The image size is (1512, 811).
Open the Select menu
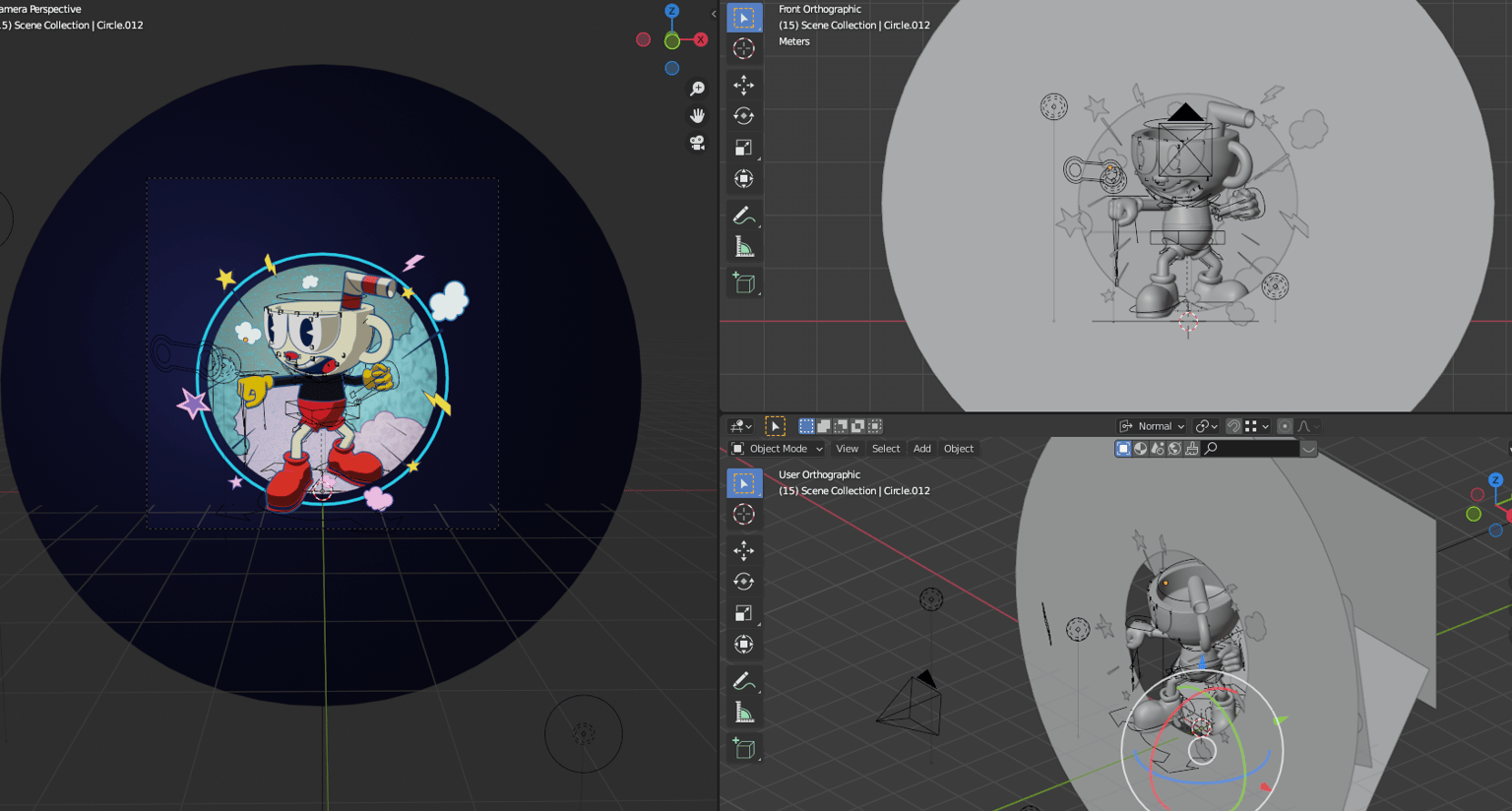[886, 449]
